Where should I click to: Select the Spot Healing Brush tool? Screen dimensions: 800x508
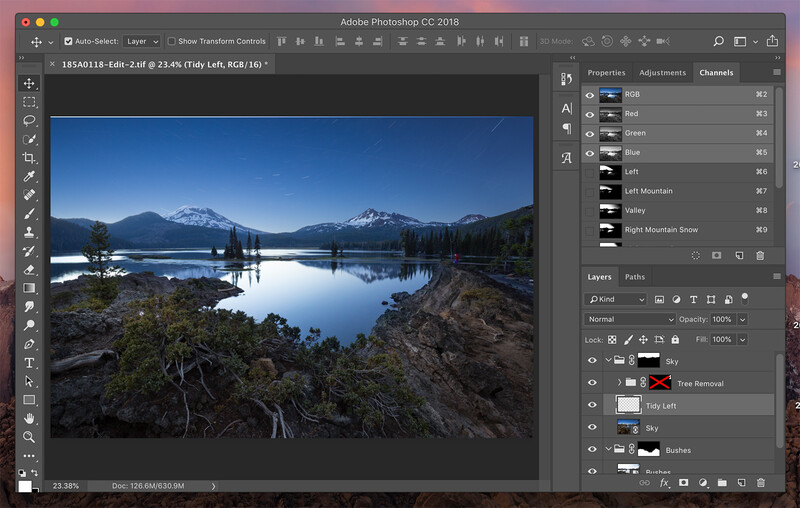coord(29,195)
